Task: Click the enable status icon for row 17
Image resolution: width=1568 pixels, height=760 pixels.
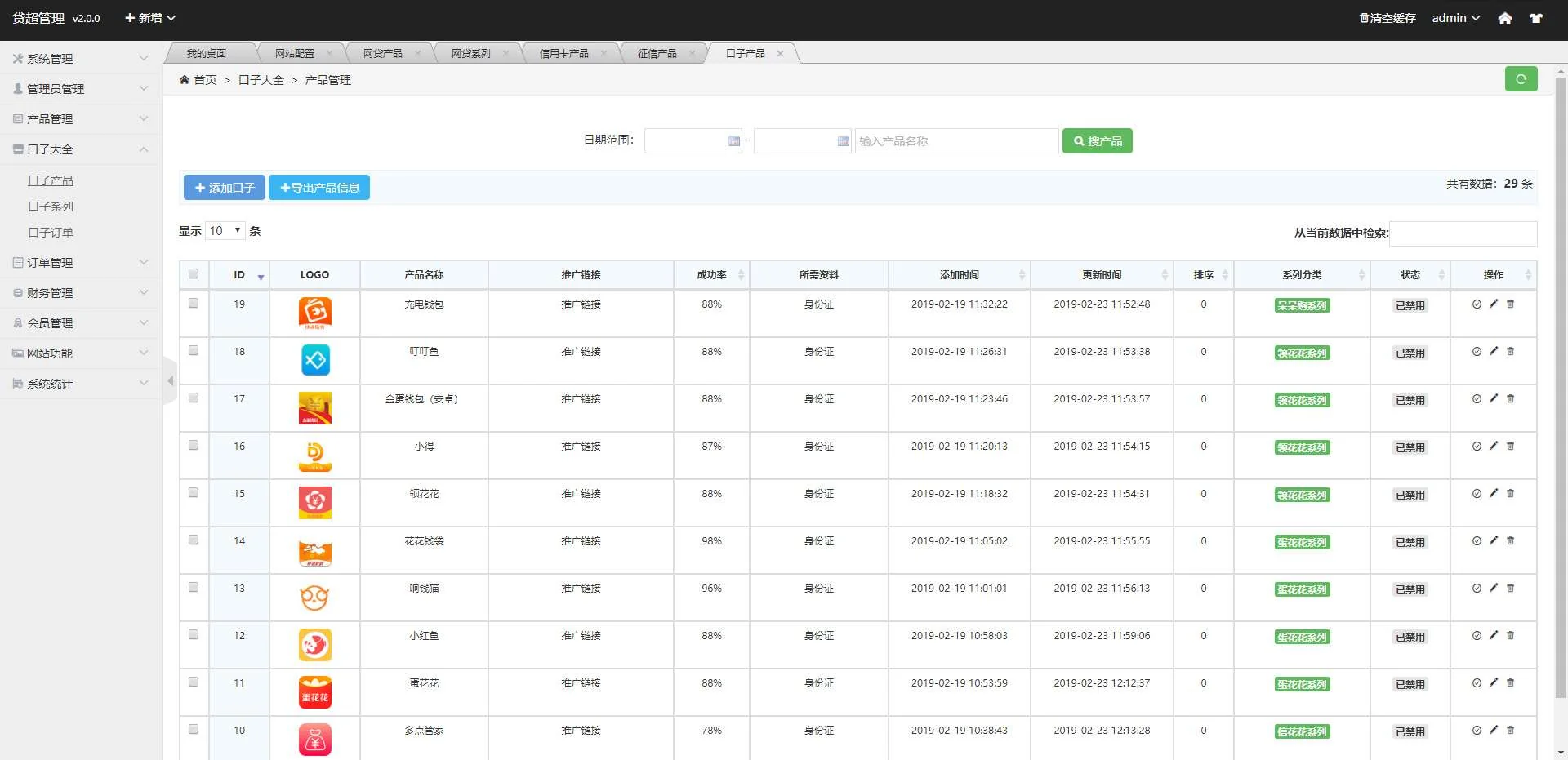Action: (1477, 399)
